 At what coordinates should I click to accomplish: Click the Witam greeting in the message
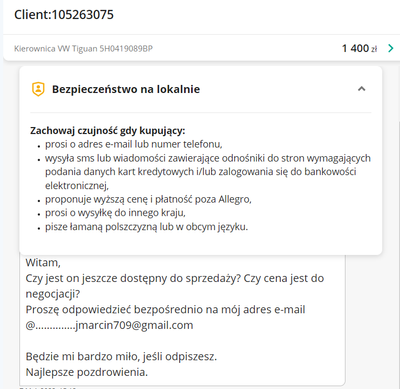43,263
